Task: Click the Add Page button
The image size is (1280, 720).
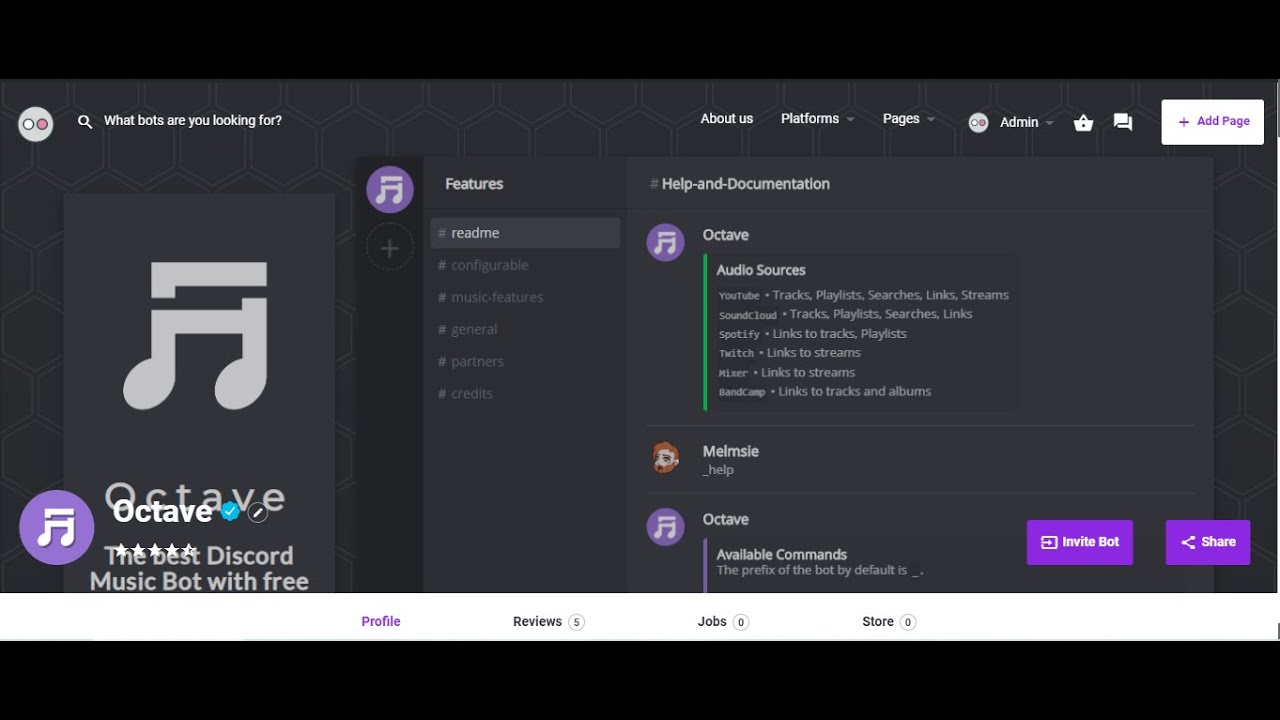Action: [x=1212, y=122]
